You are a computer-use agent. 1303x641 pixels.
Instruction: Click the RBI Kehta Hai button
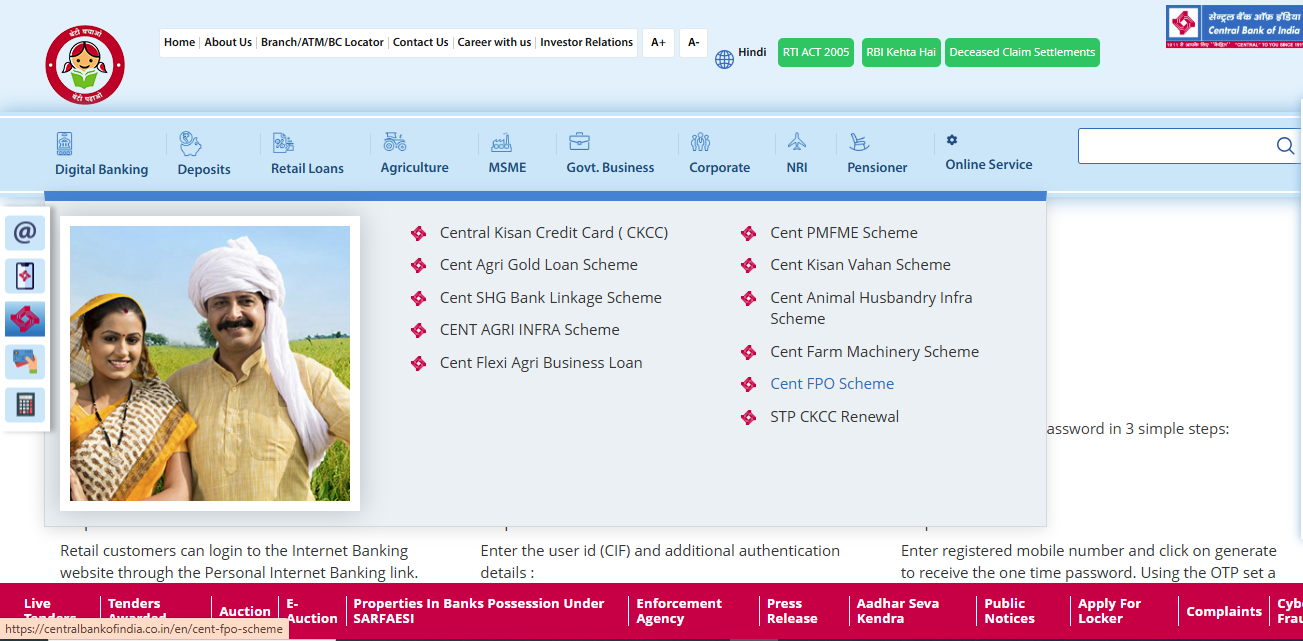coord(902,52)
